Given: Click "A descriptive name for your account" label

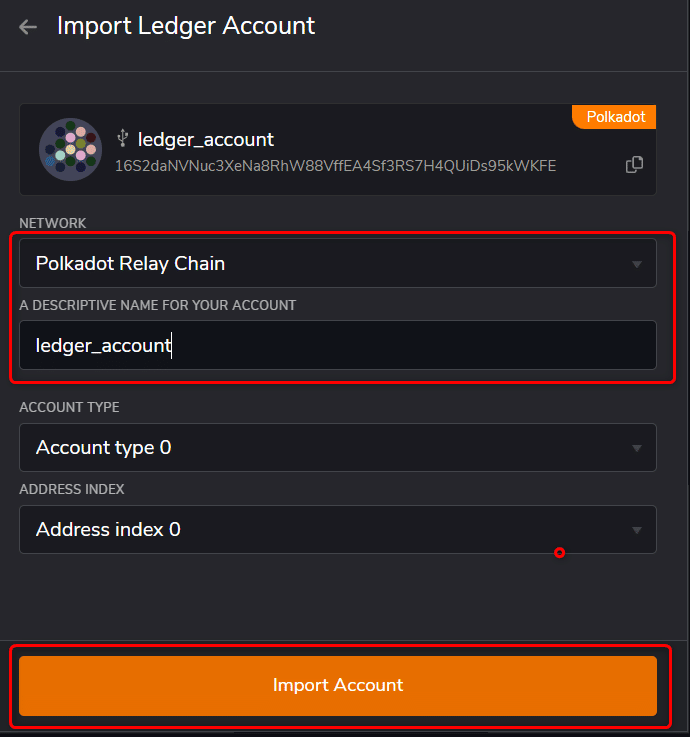Looking at the screenshot, I should tap(157, 305).
